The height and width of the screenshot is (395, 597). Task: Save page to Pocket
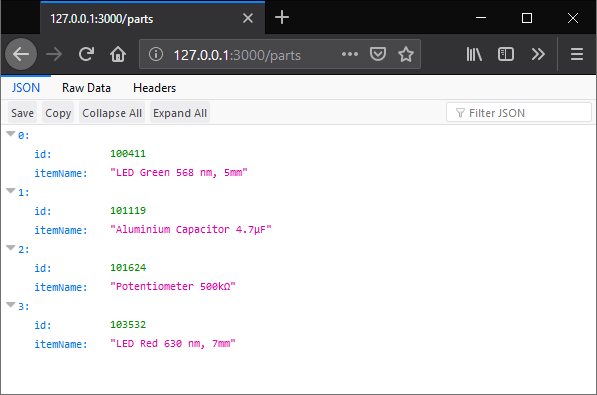tap(378, 54)
